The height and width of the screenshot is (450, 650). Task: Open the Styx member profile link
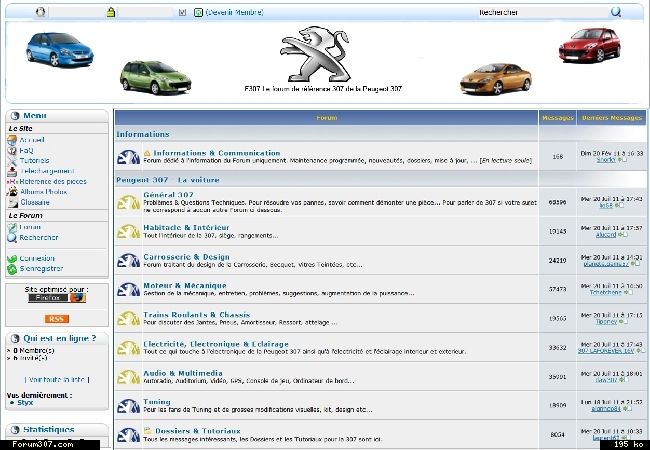click(25, 403)
